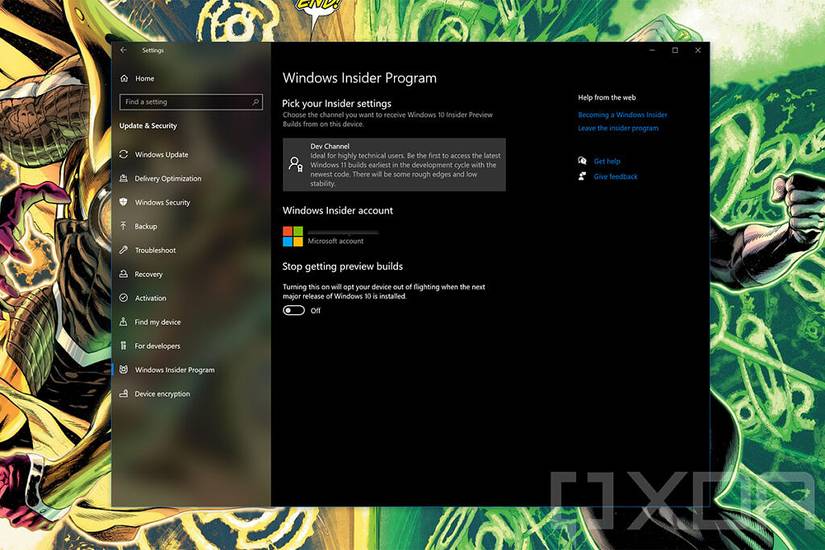
Task: Select Windows Security in sidebar
Action: point(162,202)
